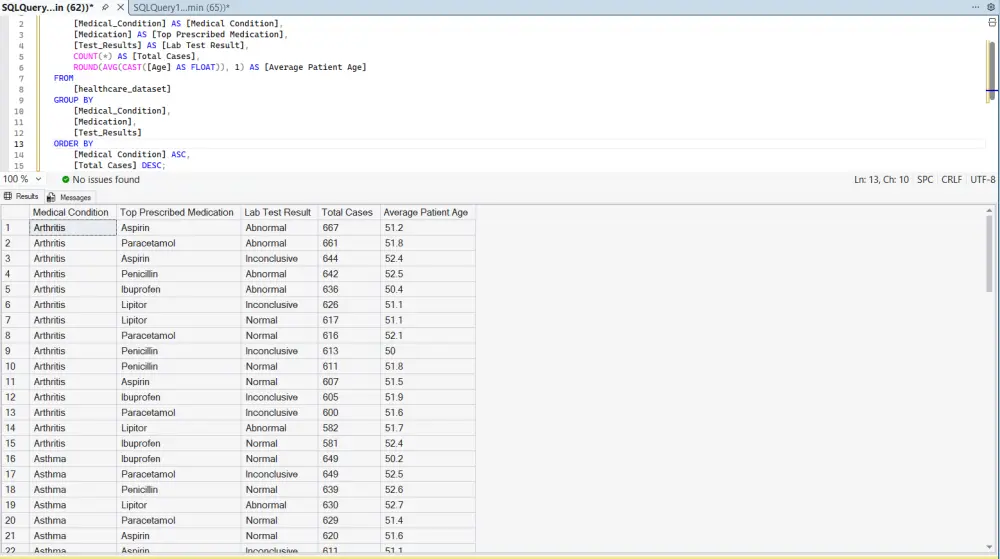Click the ROUND function on line 6

(85, 67)
